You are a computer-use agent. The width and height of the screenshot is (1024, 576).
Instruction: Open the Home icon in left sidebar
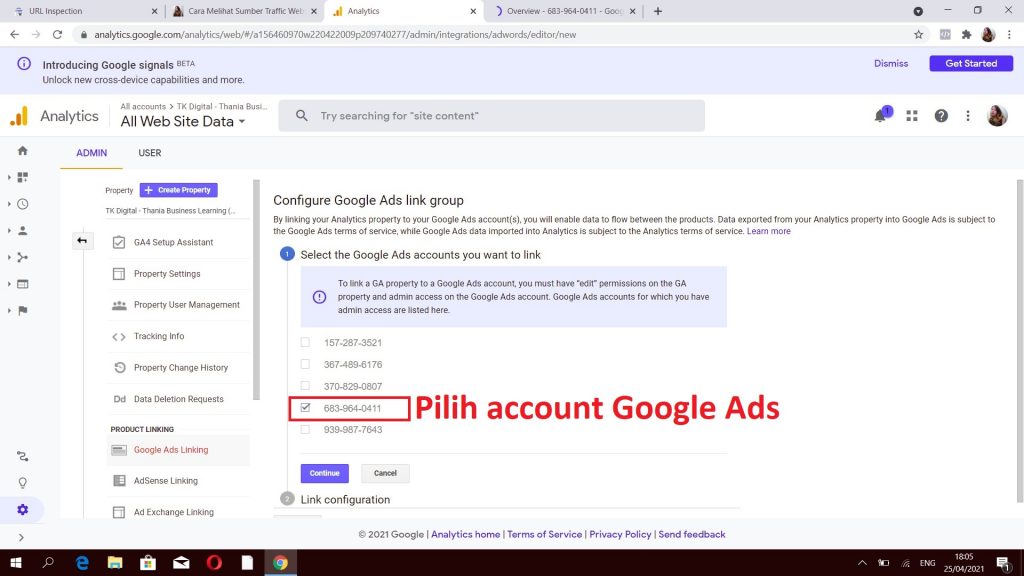coord(23,151)
